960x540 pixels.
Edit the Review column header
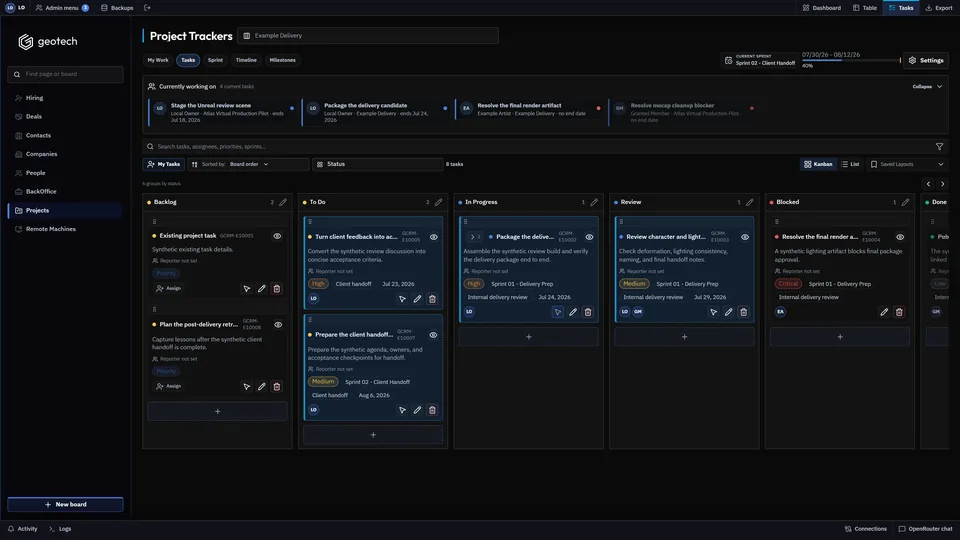click(749, 202)
